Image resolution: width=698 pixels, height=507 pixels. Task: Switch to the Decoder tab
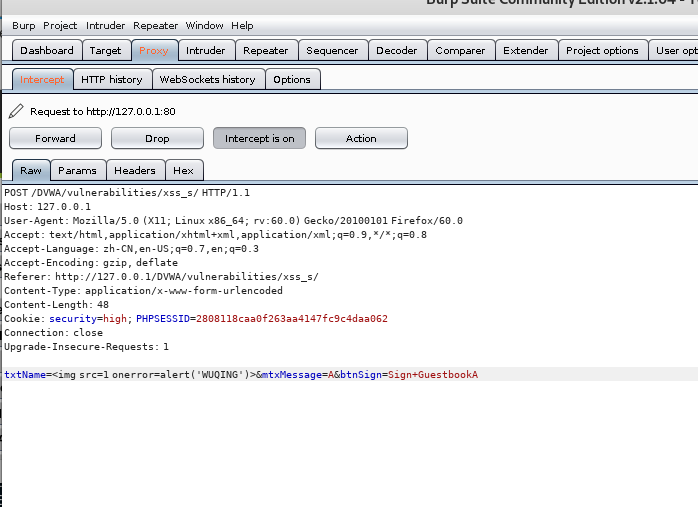click(397, 50)
